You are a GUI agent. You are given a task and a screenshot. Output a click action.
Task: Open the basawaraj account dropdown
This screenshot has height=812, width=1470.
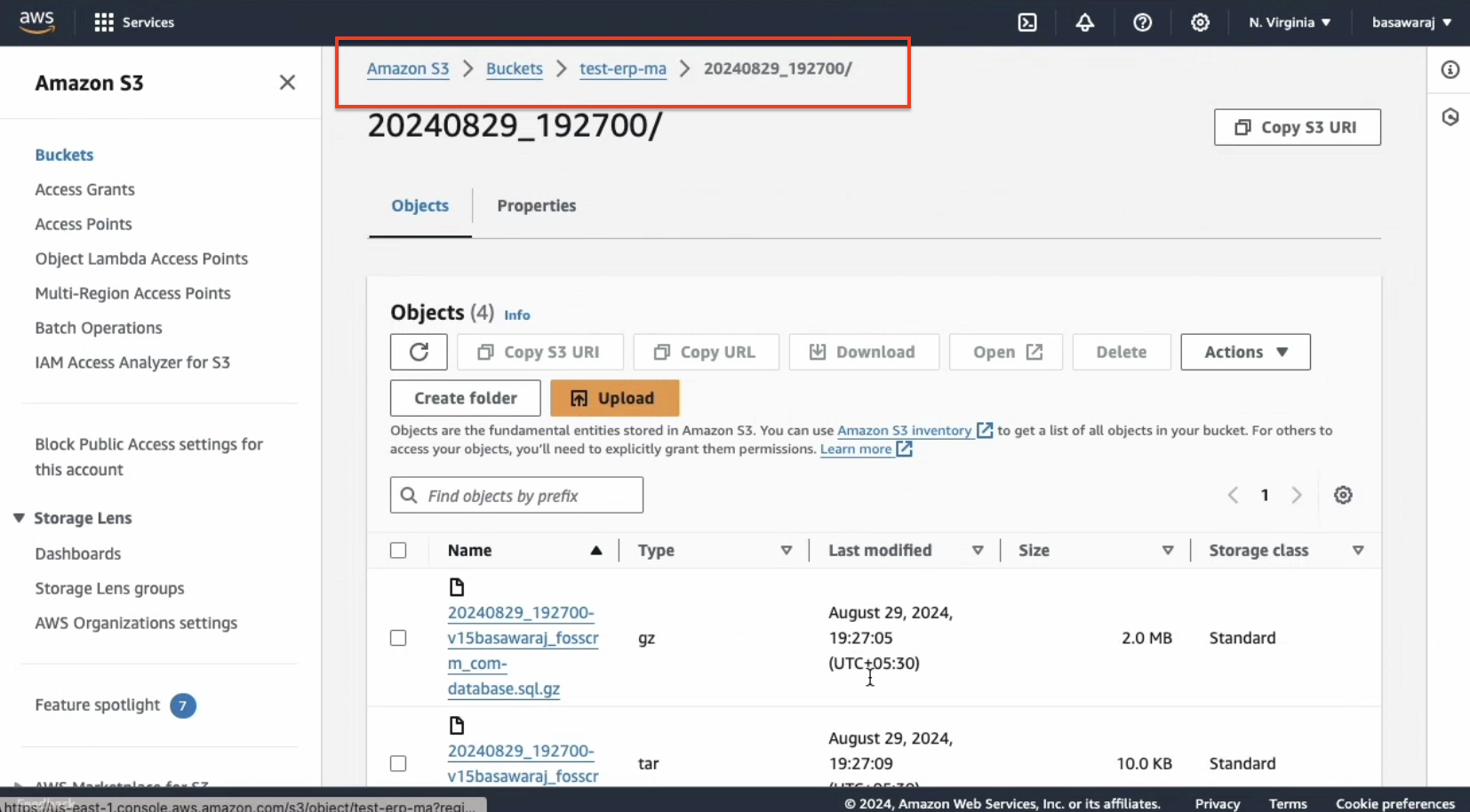click(x=1411, y=22)
